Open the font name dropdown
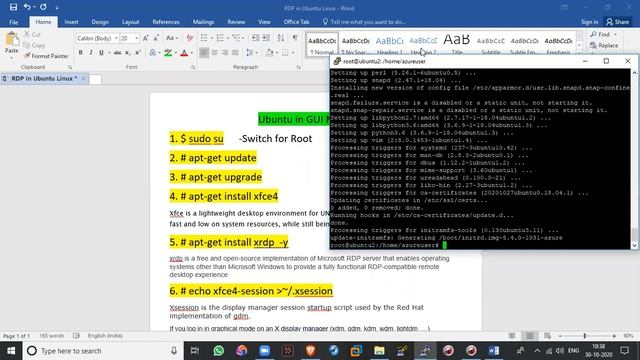Viewport: 640px width, 360px height. [x=116, y=38]
